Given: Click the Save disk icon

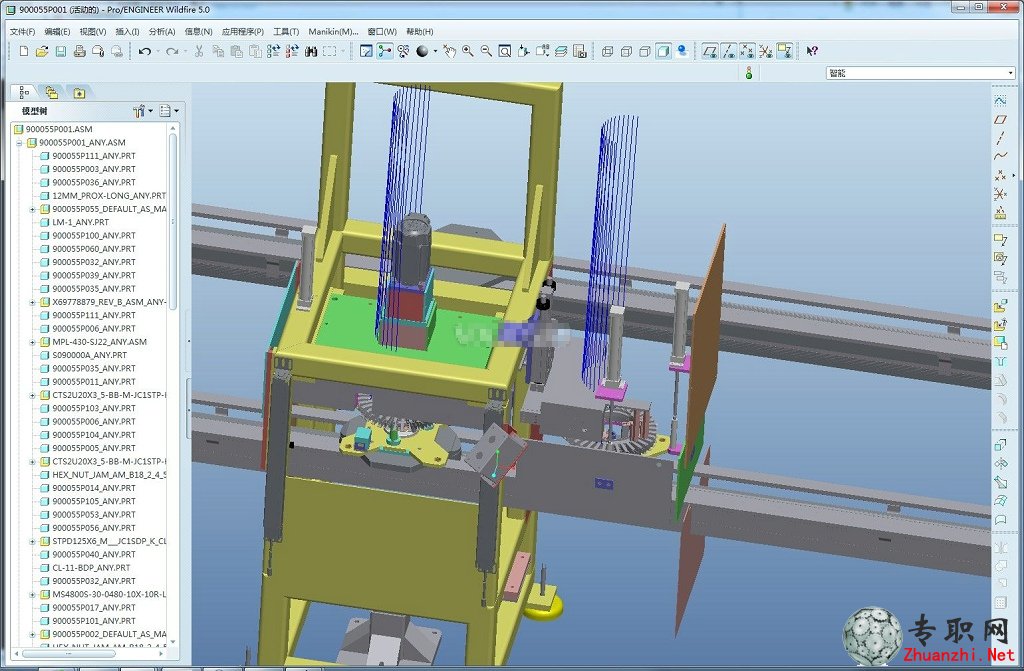Looking at the screenshot, I should (61, 51).
